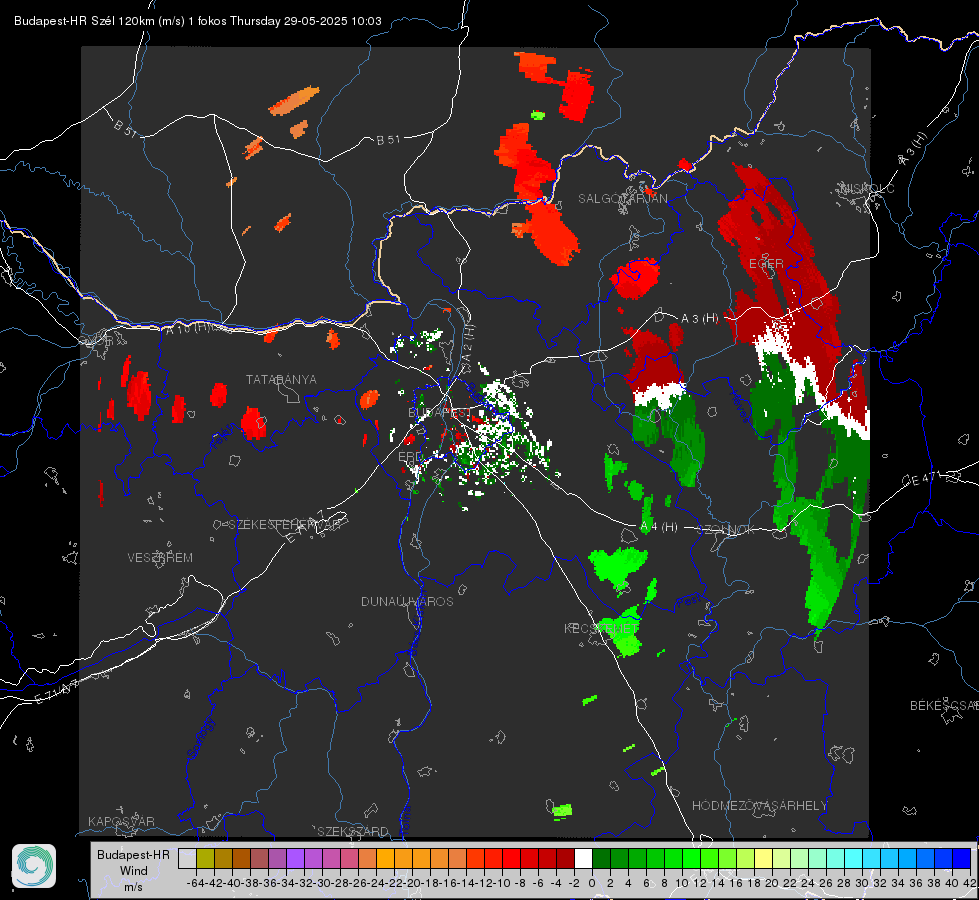Image resolution: width=979 pixels, height=900 pixels.
Task: Click the legend value '42'
Action: coord(969,883)
